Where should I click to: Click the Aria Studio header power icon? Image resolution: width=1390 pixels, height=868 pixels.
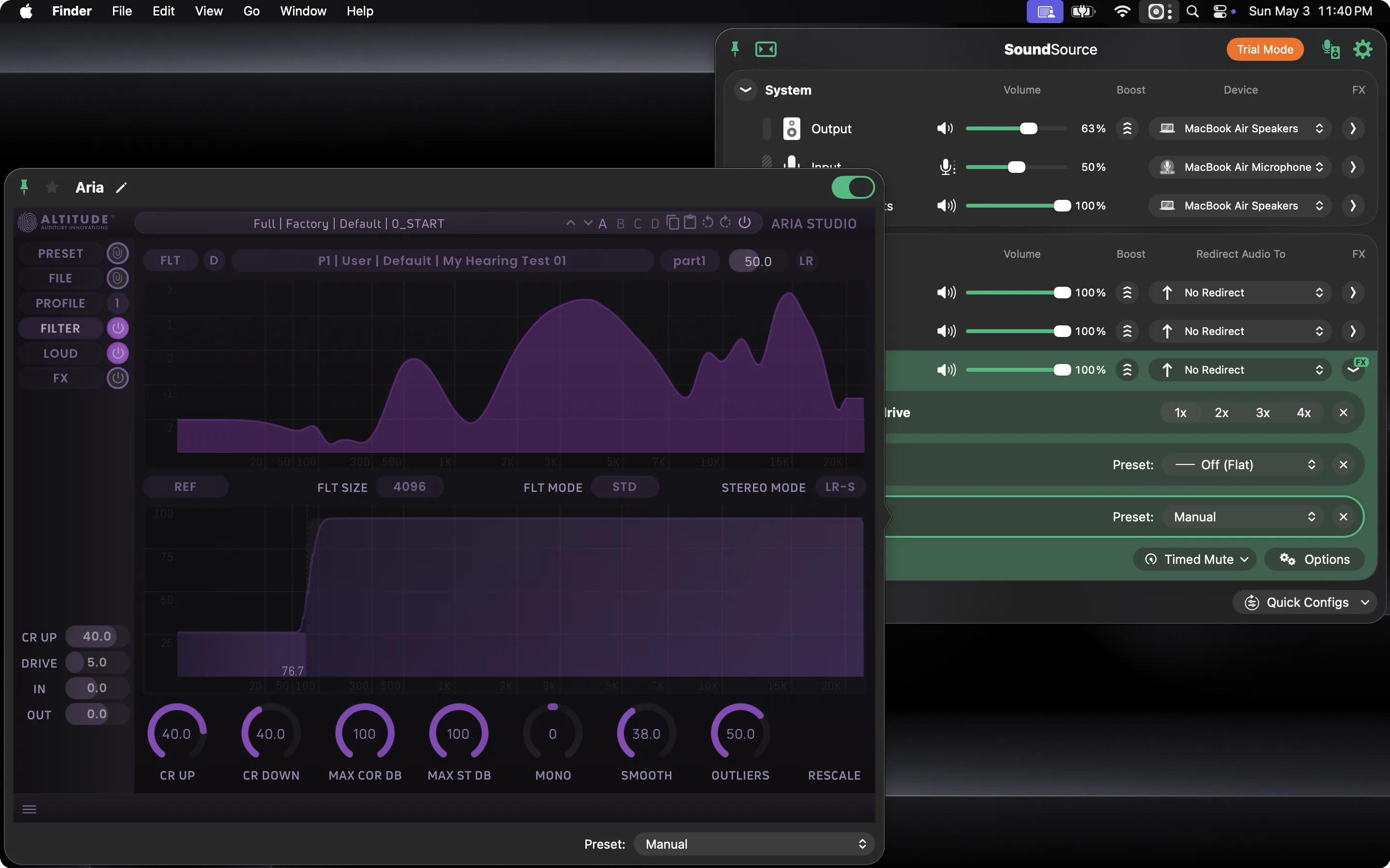point(745,223)
